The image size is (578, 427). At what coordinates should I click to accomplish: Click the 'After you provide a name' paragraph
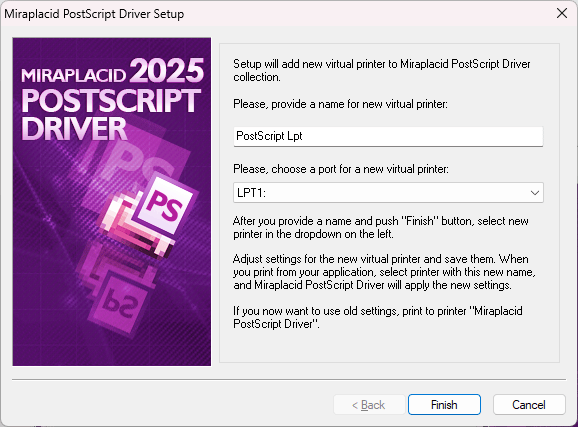[x=381, y=228]
